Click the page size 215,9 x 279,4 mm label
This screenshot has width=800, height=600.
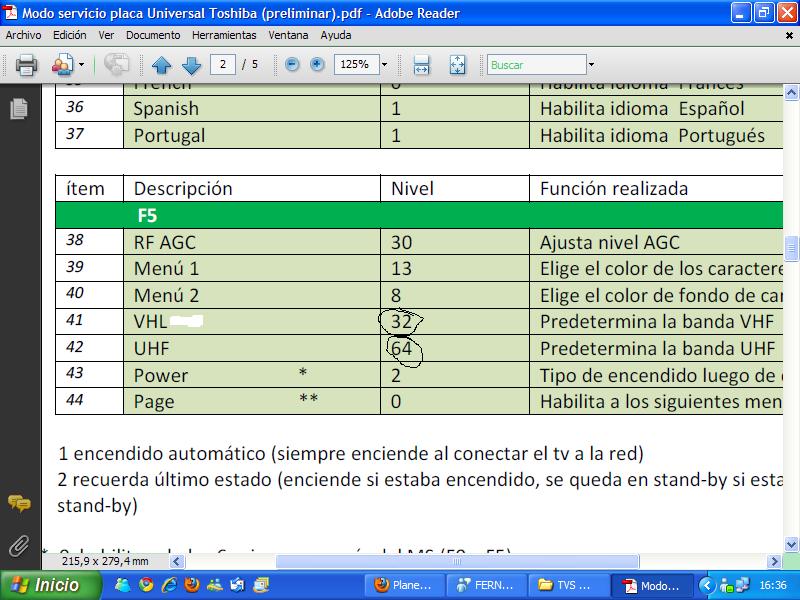pos(105,561)
